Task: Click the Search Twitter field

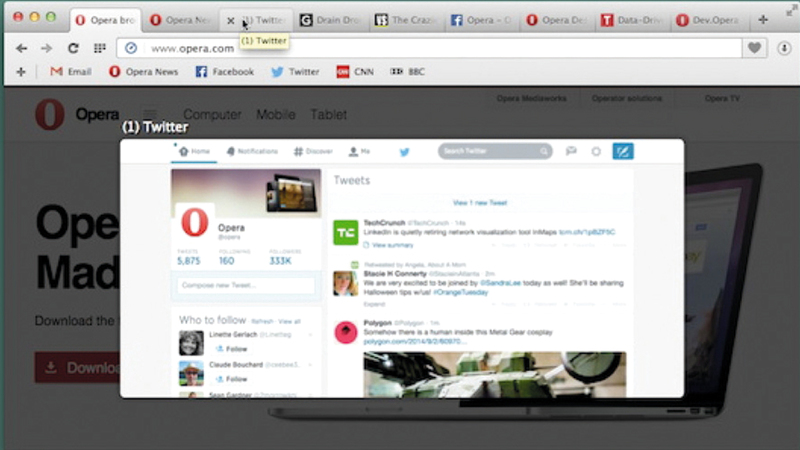Action: point(495,151)
